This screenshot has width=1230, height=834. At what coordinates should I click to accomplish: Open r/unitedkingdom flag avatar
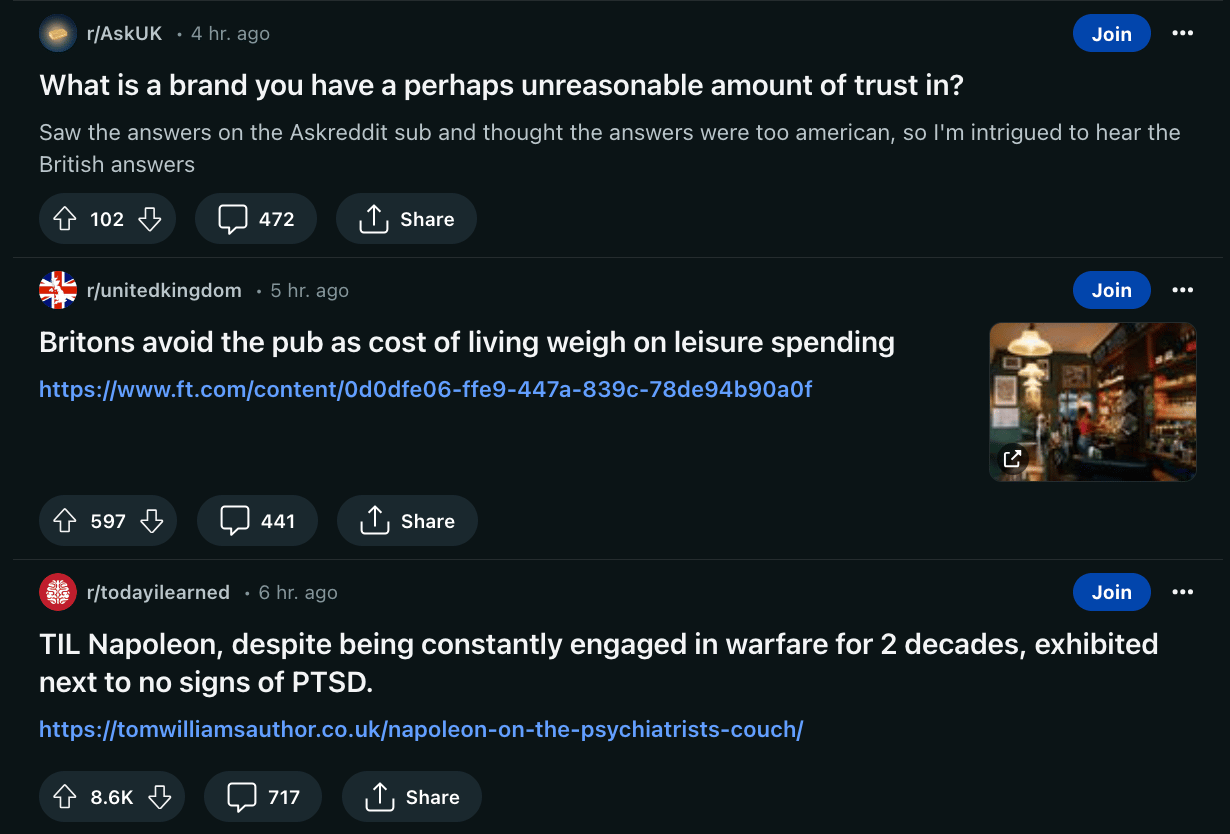[x=58, y=291]
